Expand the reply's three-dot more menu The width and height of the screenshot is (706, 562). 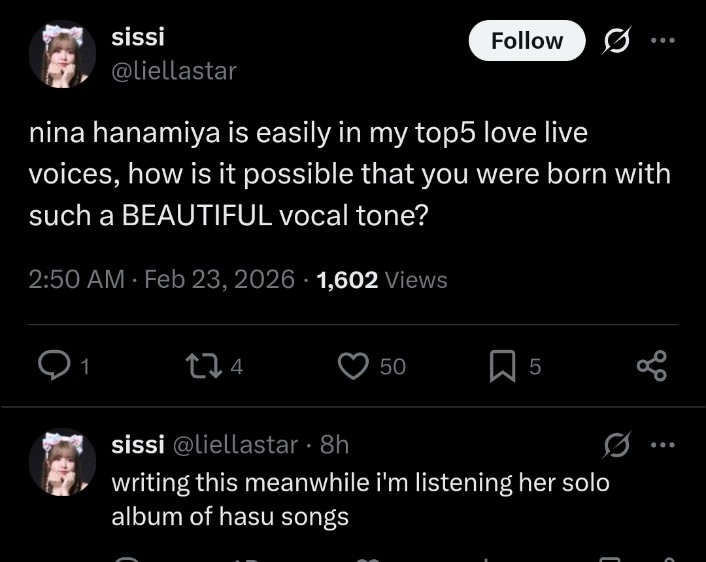[662, 445]
